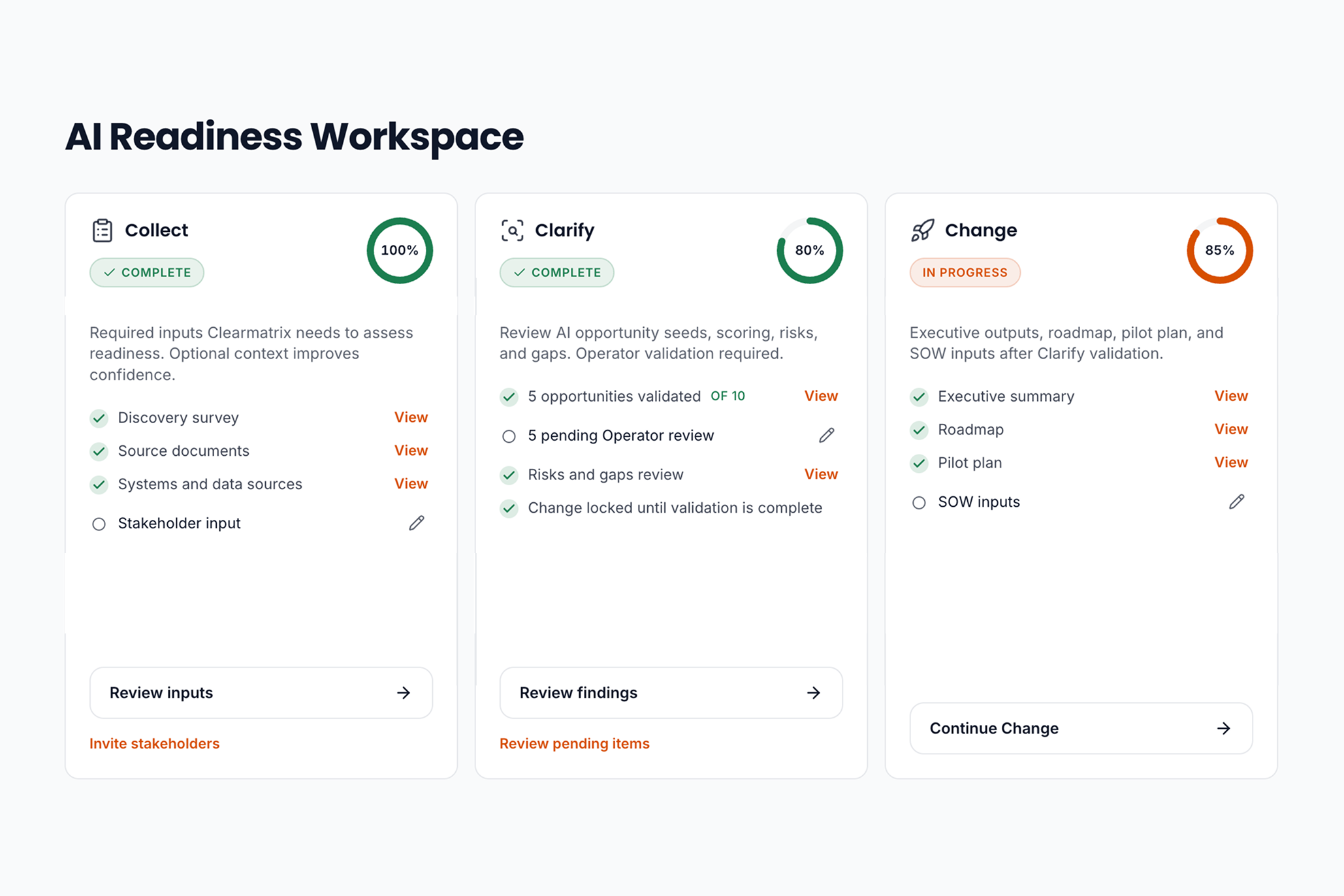This screenshot has height=896, width=1344.
Task: Click the Change rocket icon
Action: click(x=923, y=231)
